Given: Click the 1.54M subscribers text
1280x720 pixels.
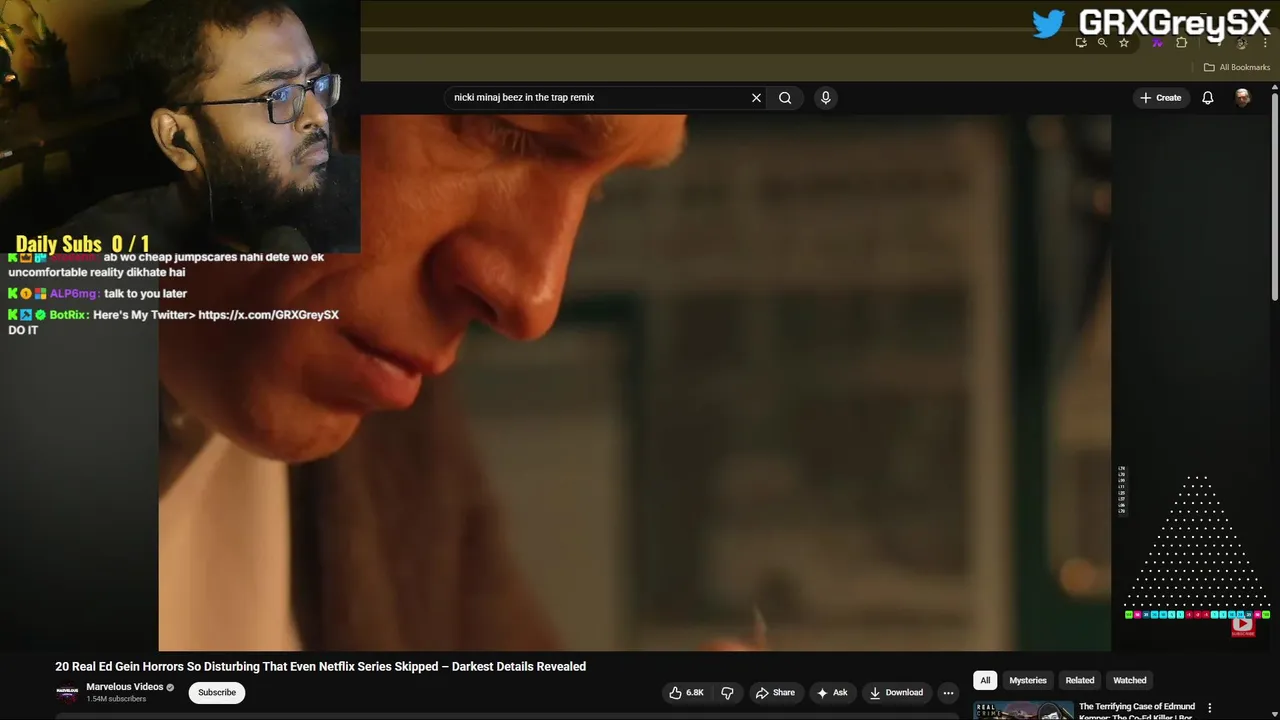Looking at the screenshot, I should click(x=116, y=699).
